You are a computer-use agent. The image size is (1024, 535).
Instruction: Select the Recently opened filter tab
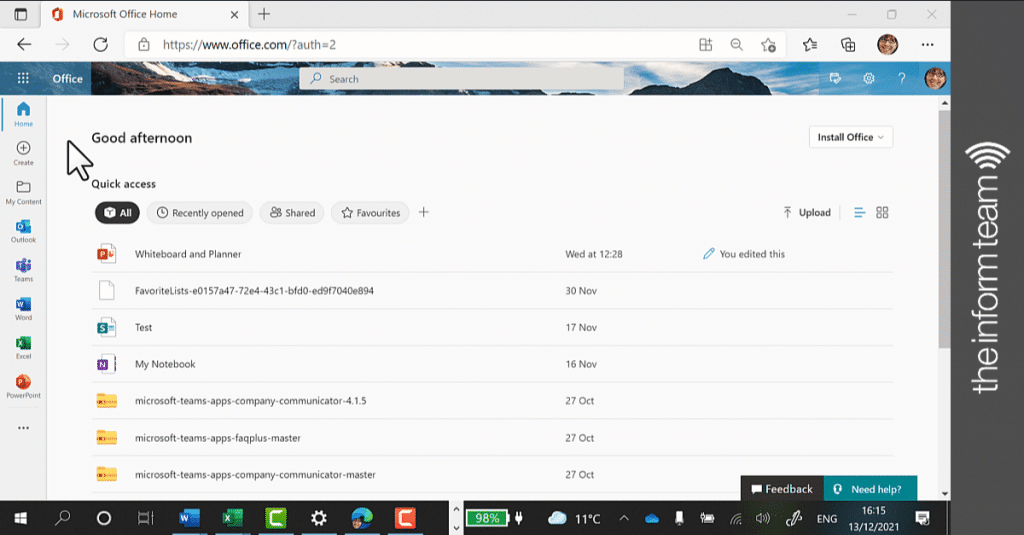[x=200, y=212]
